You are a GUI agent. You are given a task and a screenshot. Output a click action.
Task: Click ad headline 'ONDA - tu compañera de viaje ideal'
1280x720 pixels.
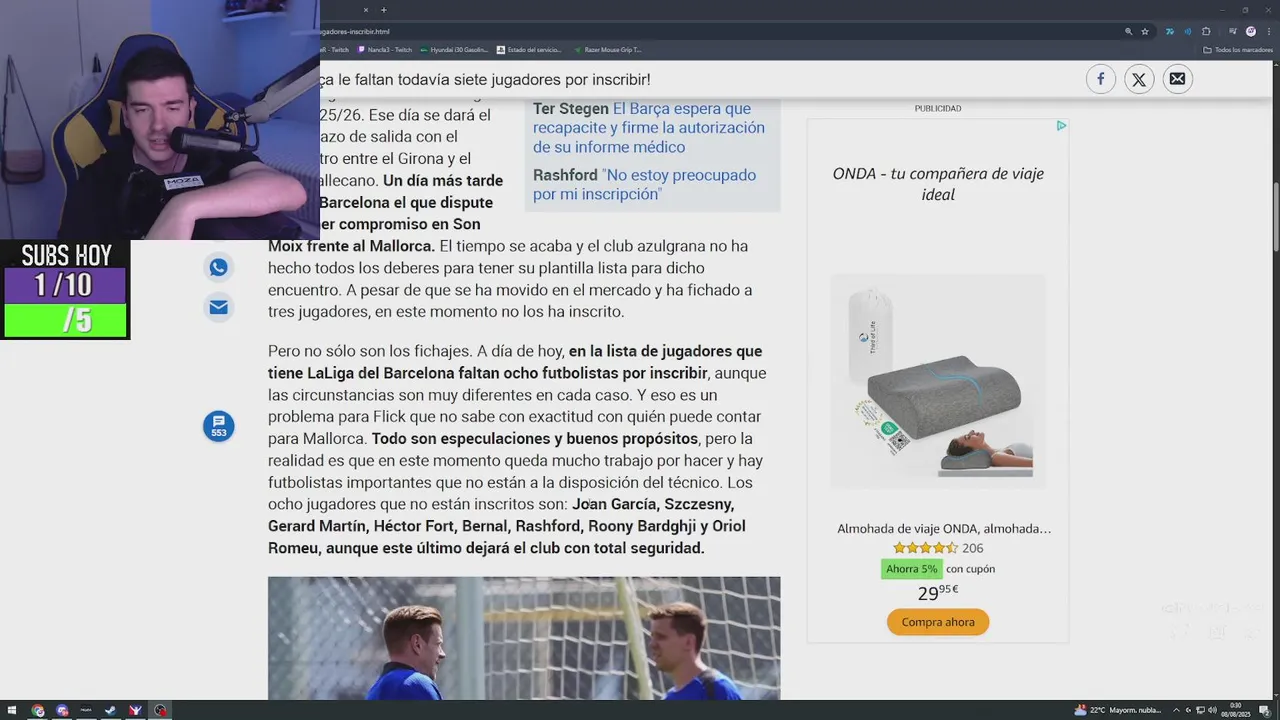[x=938, y=184]
